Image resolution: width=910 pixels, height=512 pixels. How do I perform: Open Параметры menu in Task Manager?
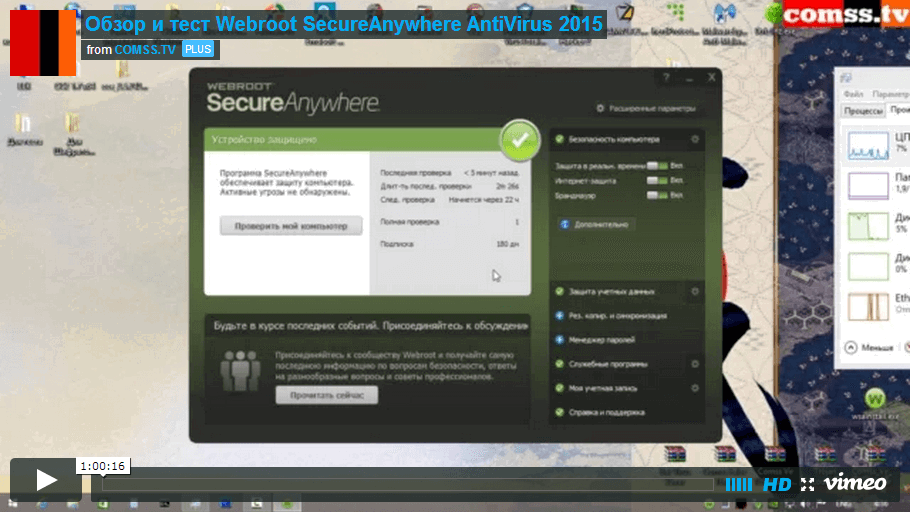[890, 94]
